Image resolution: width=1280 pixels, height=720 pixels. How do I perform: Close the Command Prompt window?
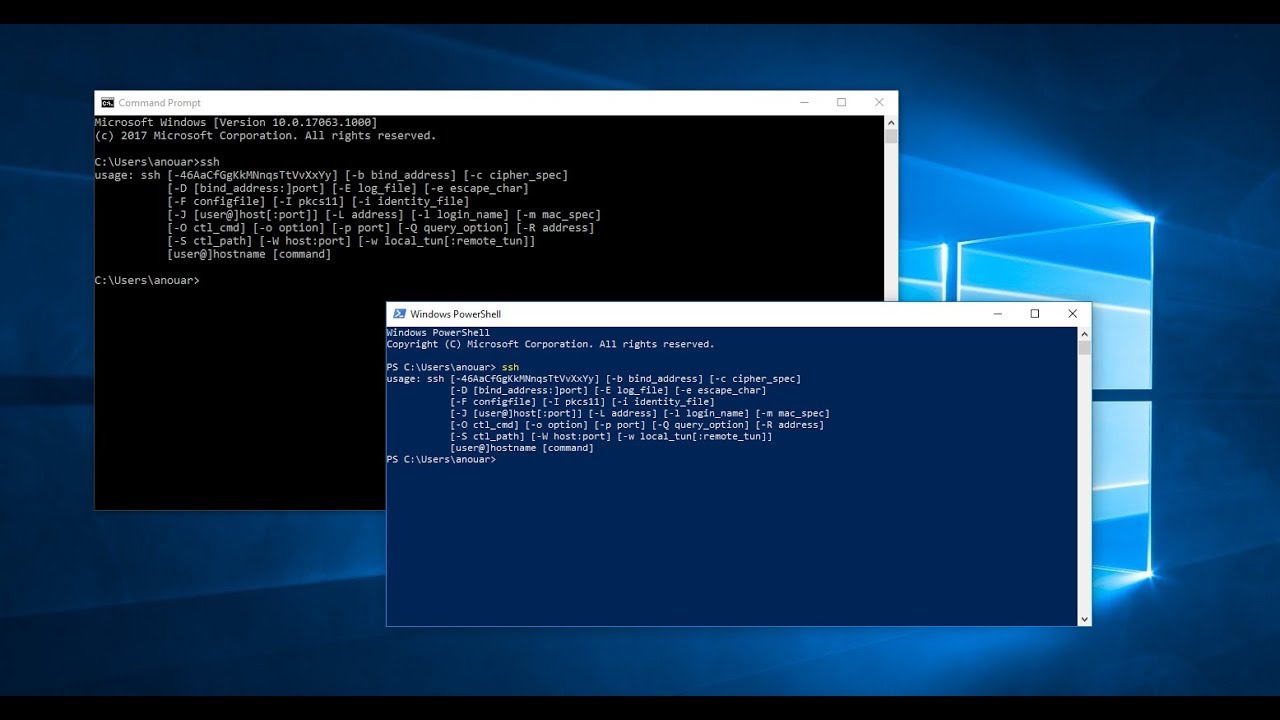879,102
